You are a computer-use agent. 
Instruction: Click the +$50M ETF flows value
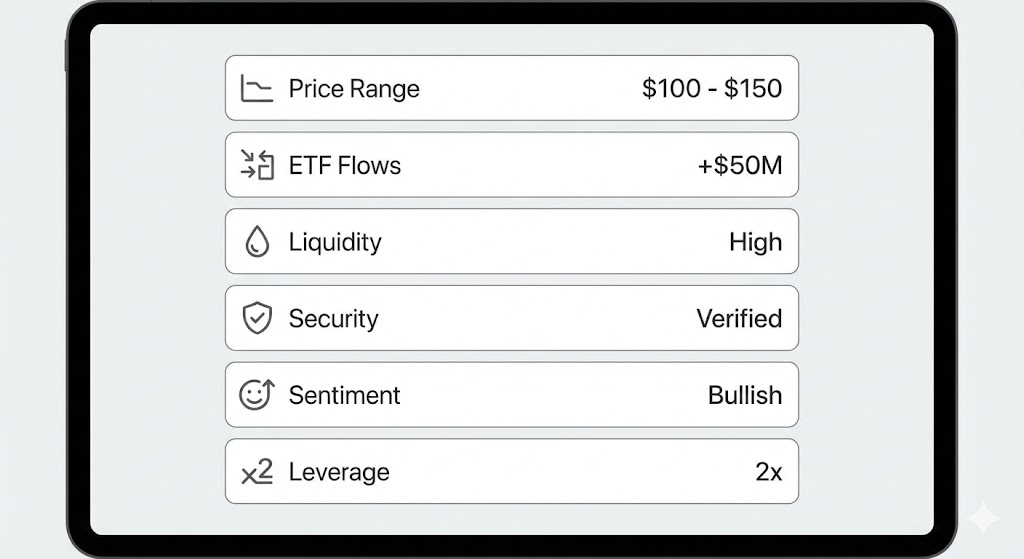[740, 165]
